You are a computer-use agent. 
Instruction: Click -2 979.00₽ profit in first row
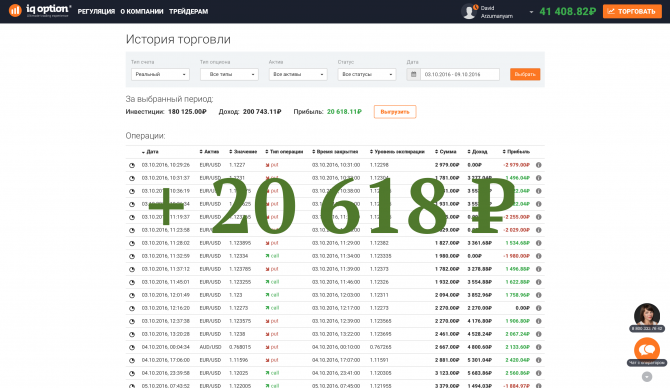(516, 165)
